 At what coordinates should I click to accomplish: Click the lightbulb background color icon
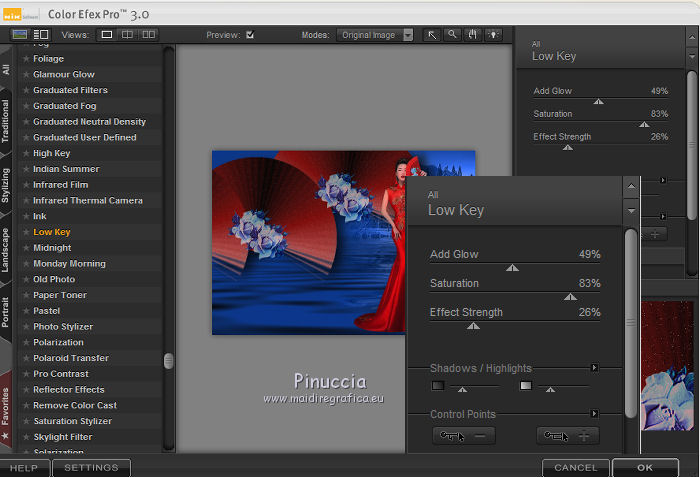[x=493, y=34]
